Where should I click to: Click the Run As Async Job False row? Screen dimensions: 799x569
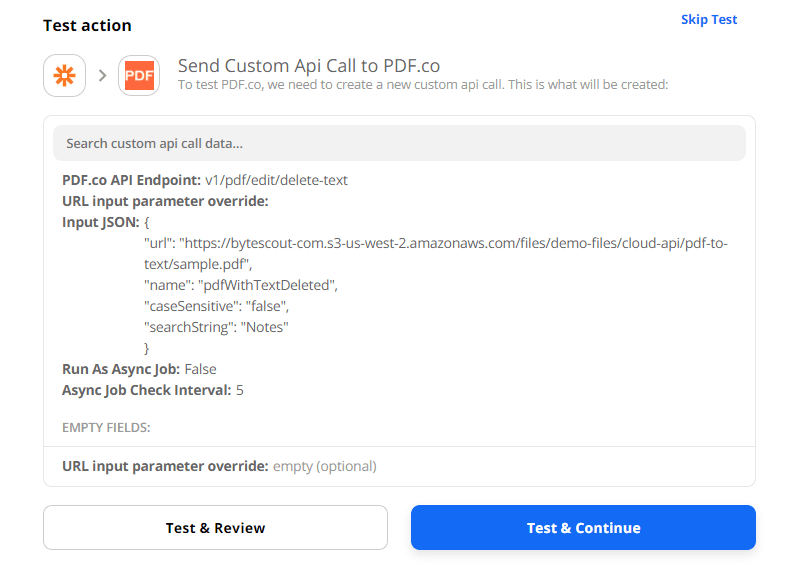click(139, 369)
